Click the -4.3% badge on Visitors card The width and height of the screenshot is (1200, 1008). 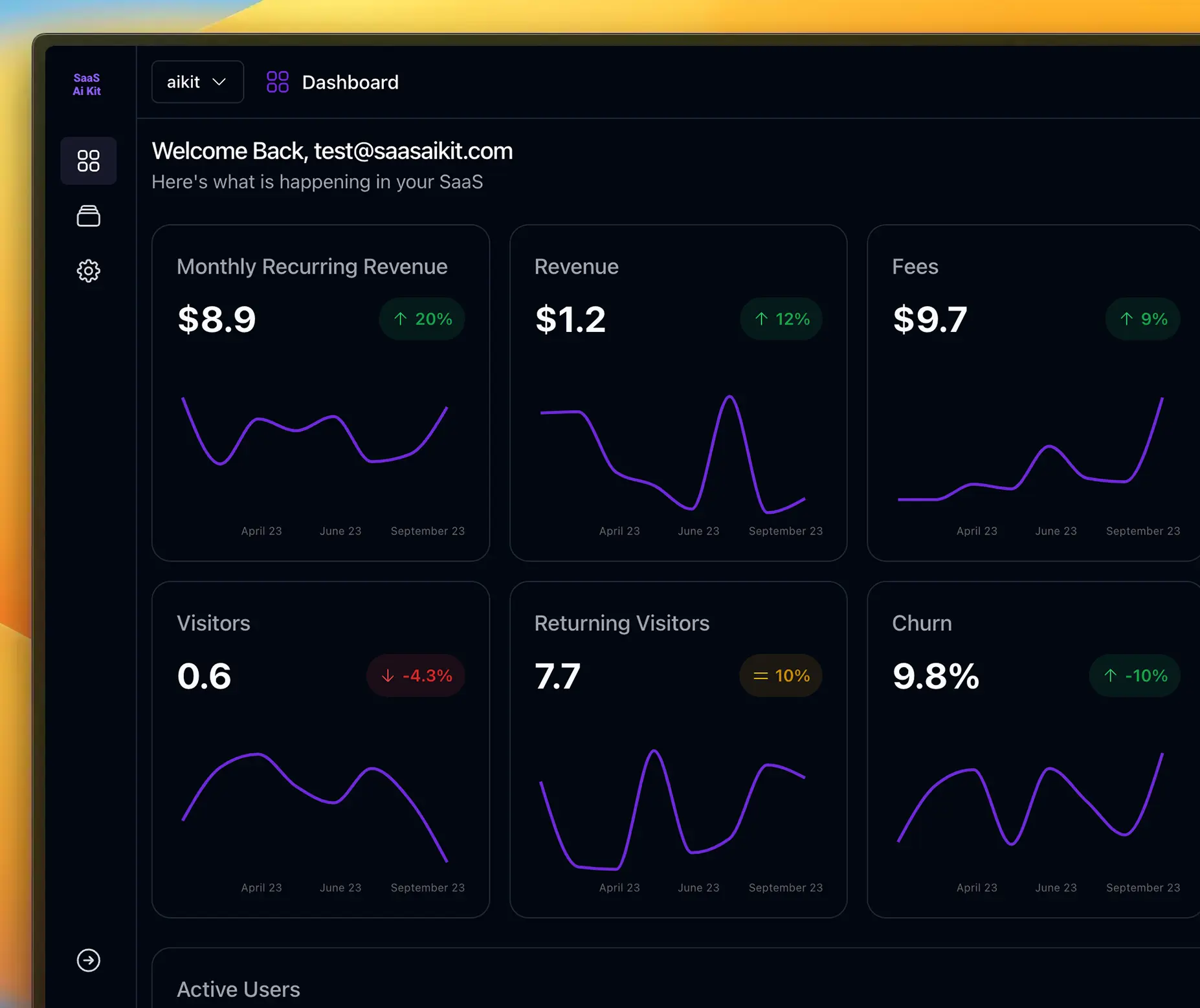click(x=416, y=675)
